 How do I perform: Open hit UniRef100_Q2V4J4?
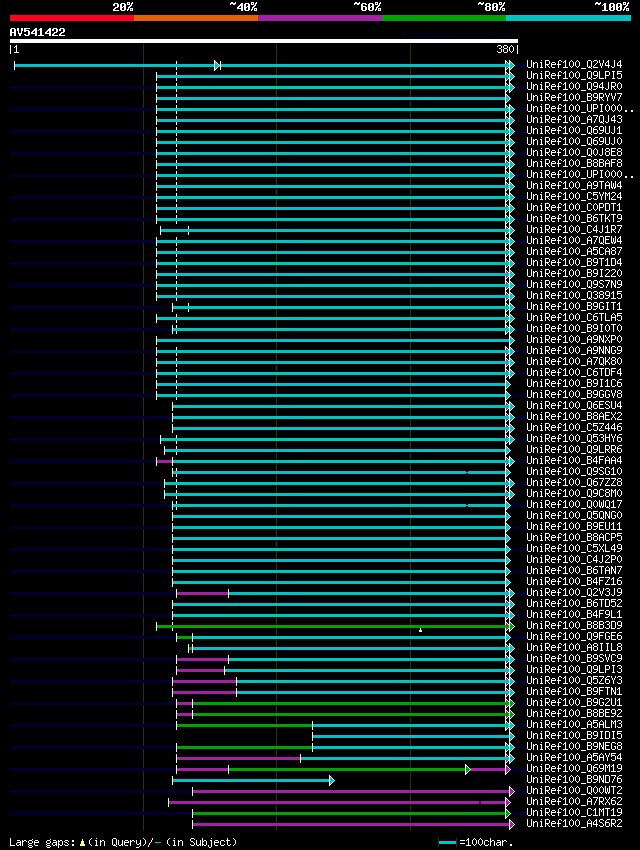(574, 65)
